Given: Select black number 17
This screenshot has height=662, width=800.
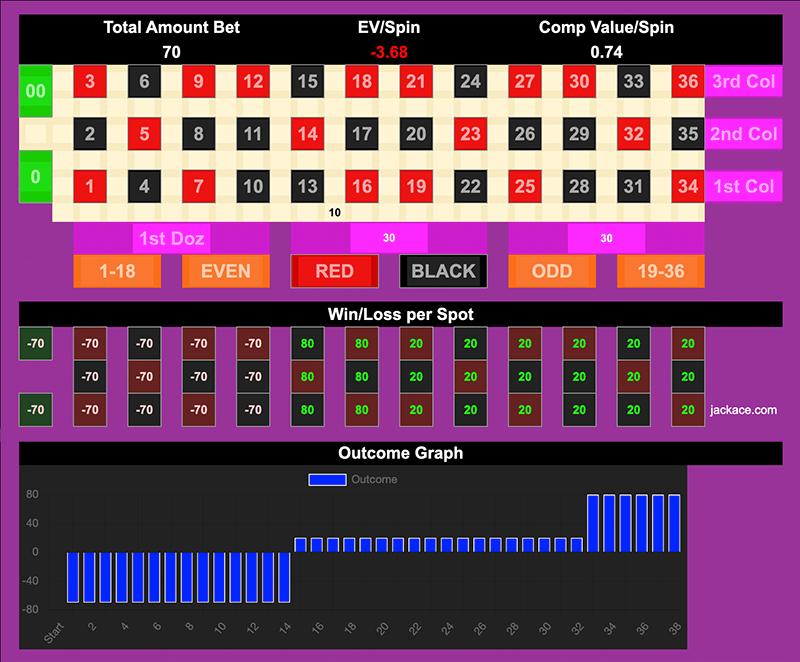Looking at the screenshot, I should tap(362, 134).
